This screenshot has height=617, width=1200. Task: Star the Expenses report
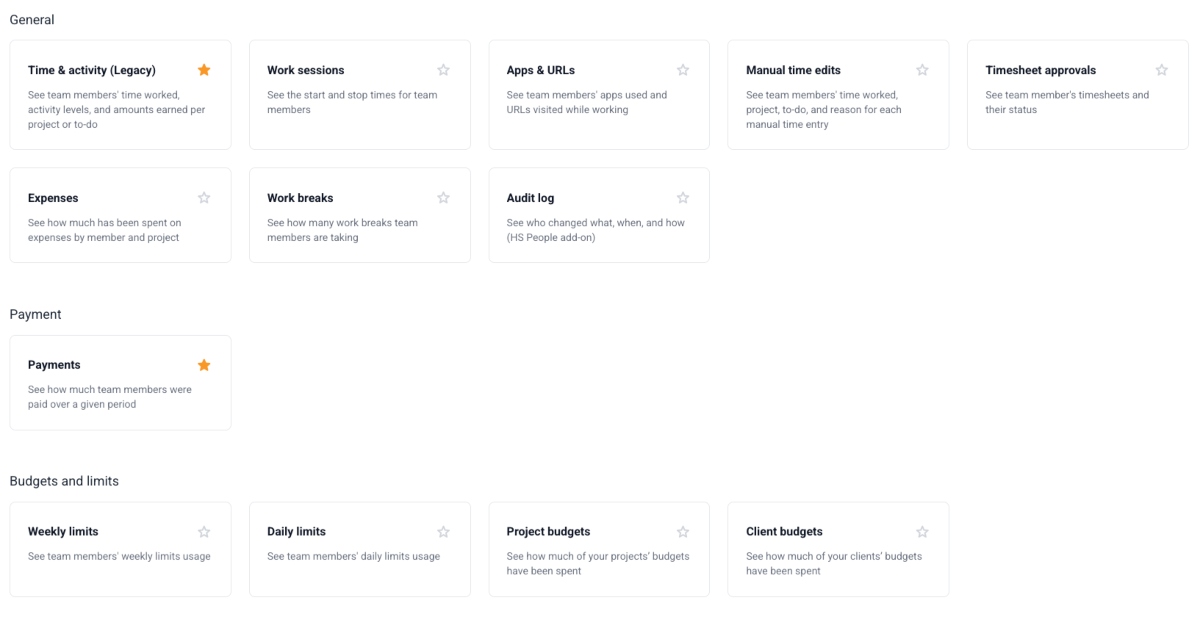point(204,197)
